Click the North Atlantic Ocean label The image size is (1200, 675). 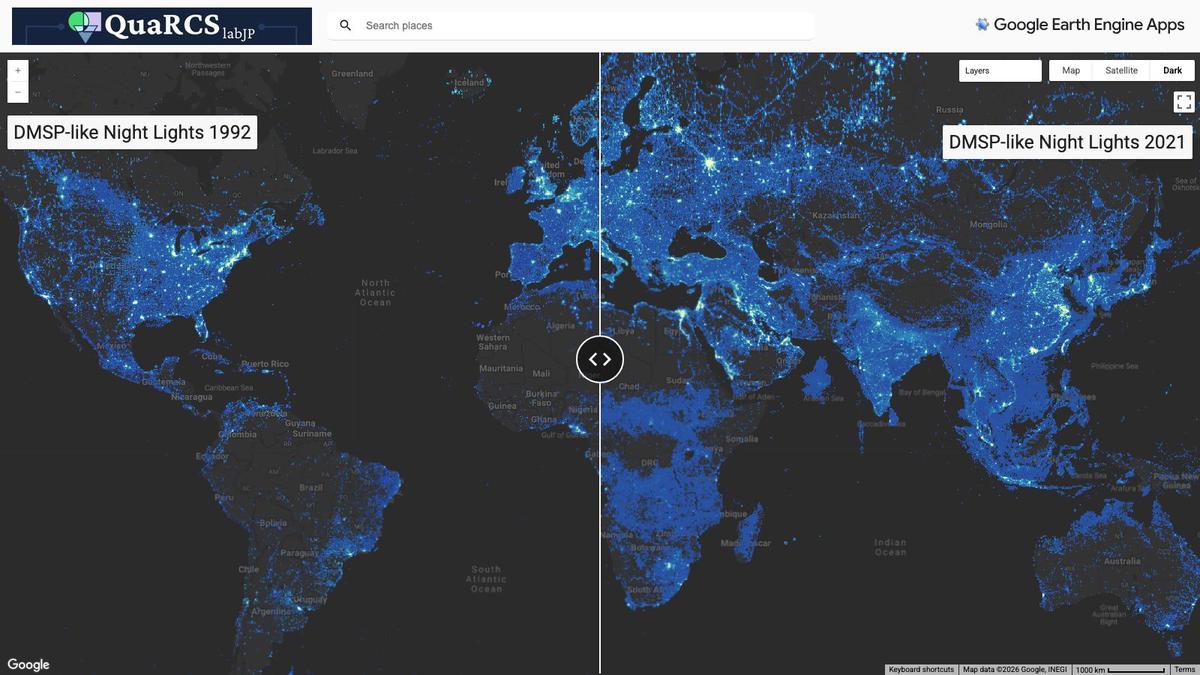point(376,293)
